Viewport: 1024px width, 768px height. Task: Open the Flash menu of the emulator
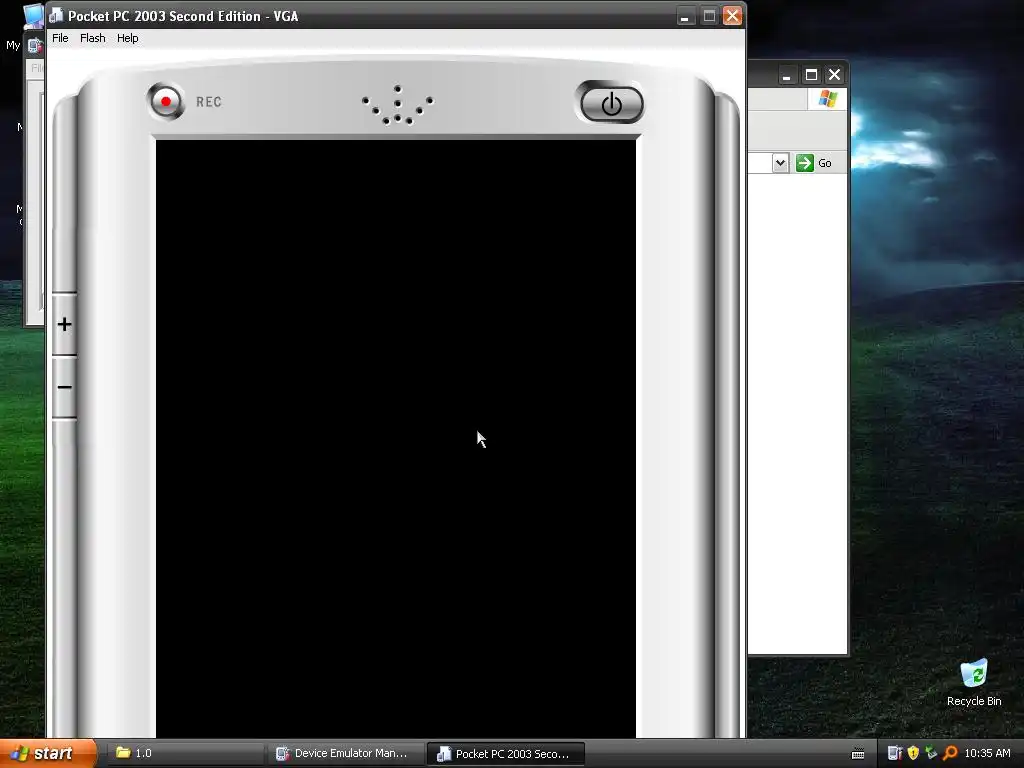click(93, 38)
